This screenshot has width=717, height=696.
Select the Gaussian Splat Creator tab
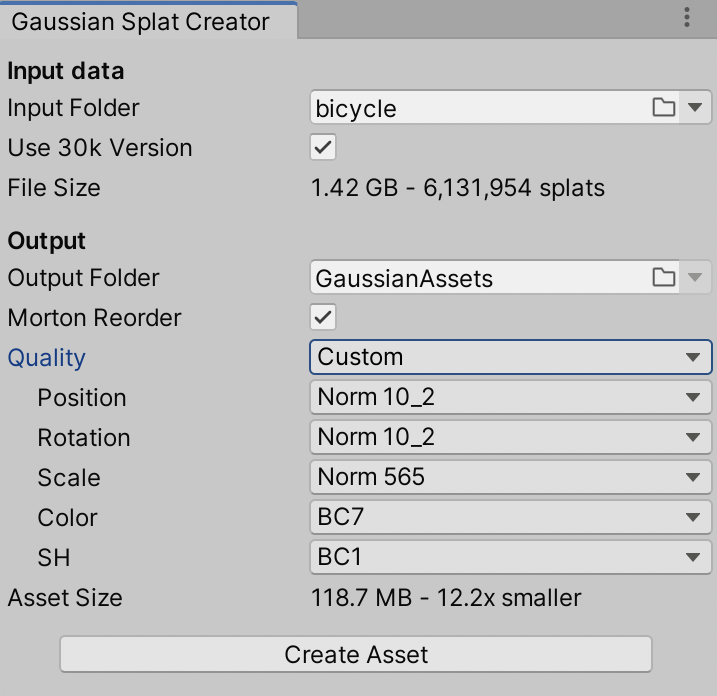[148, 21]
